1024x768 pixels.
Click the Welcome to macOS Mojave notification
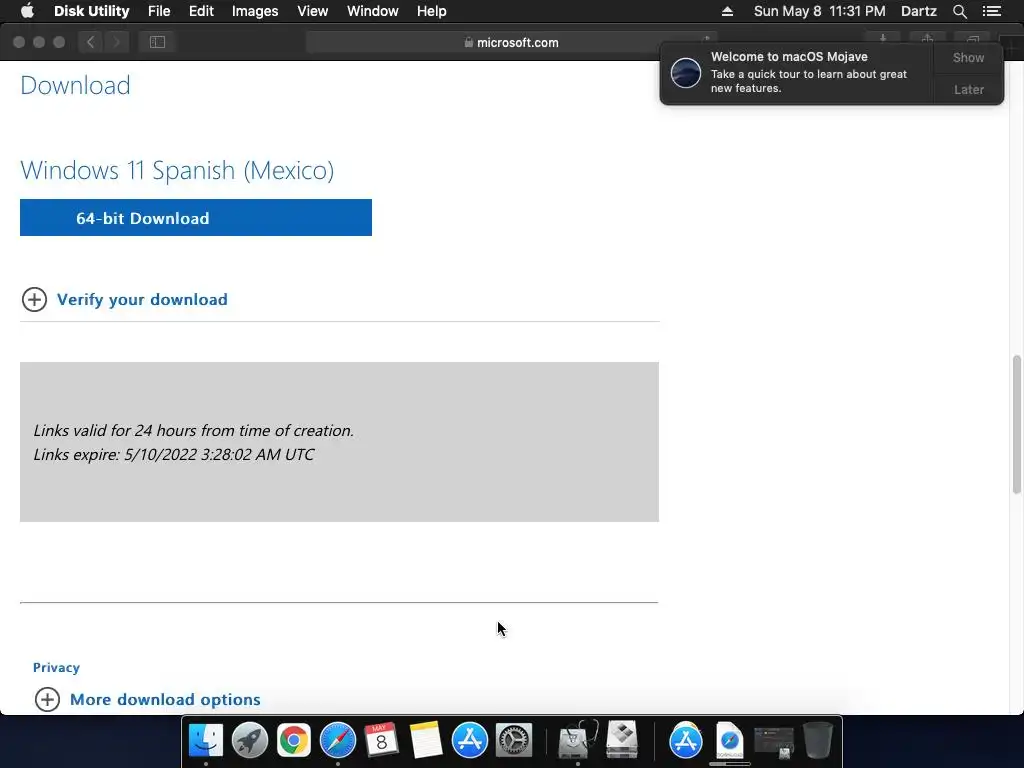coord(797,72)
